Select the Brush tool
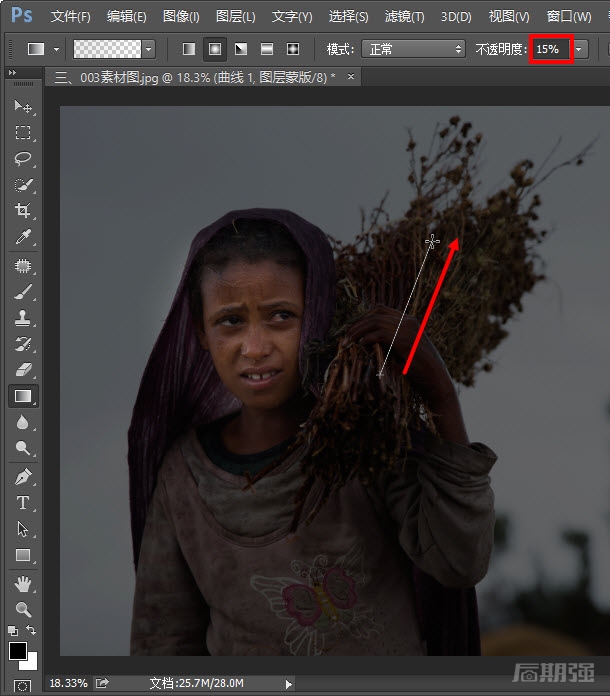 tap(23, 292)
